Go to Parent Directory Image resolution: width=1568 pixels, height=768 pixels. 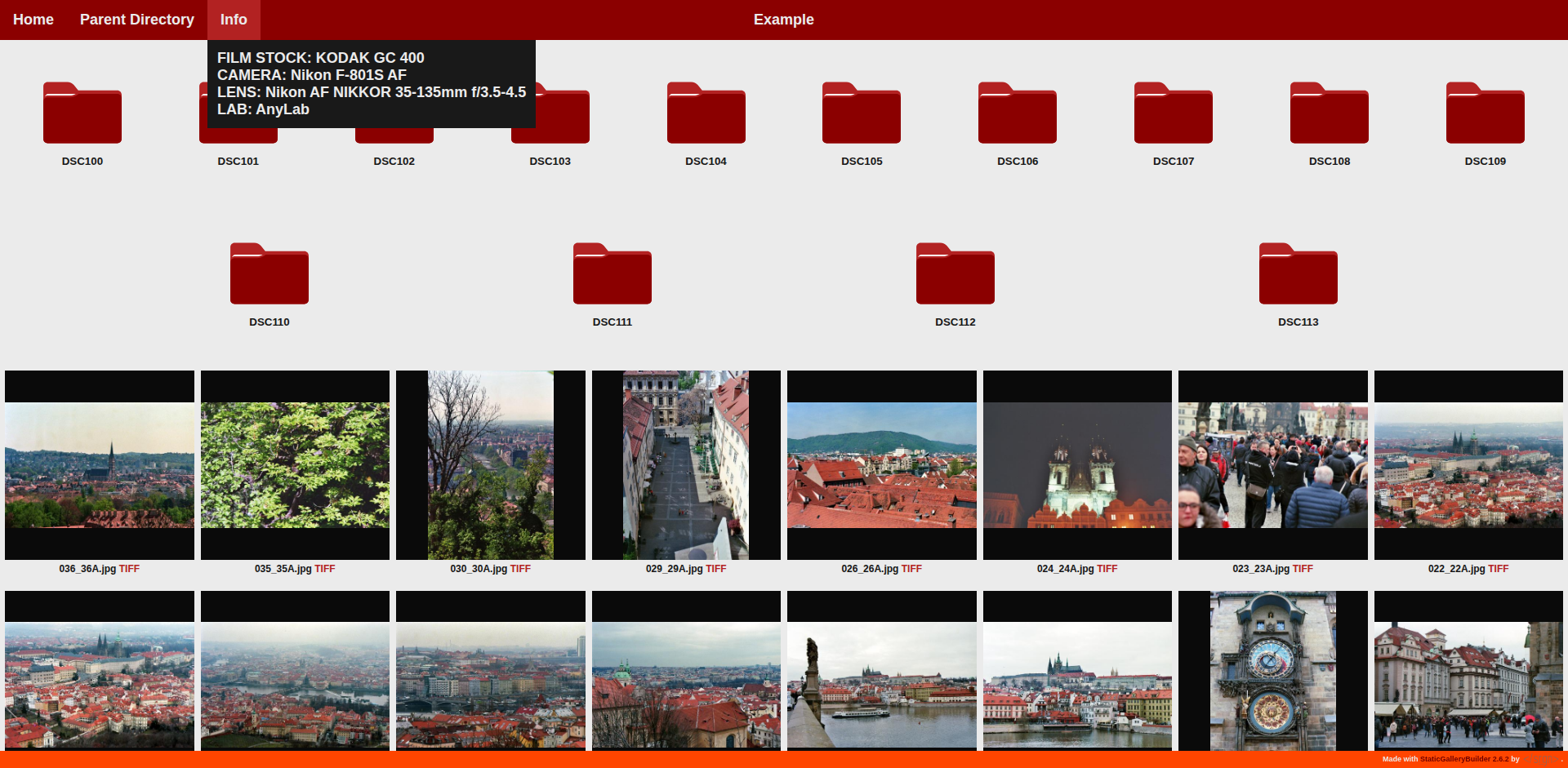pos(137,20)
